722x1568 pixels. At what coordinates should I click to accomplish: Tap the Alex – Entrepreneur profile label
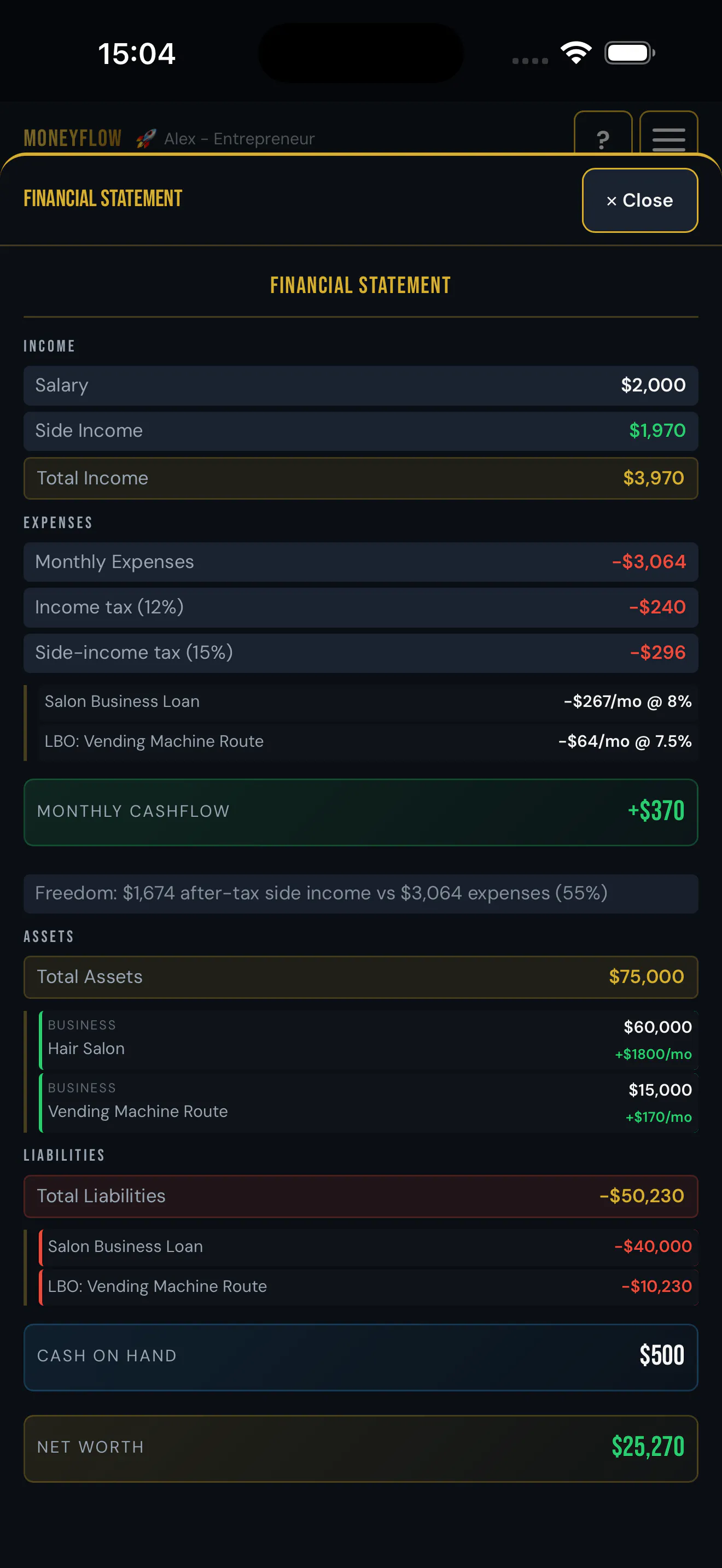click(x=239, y=139)
